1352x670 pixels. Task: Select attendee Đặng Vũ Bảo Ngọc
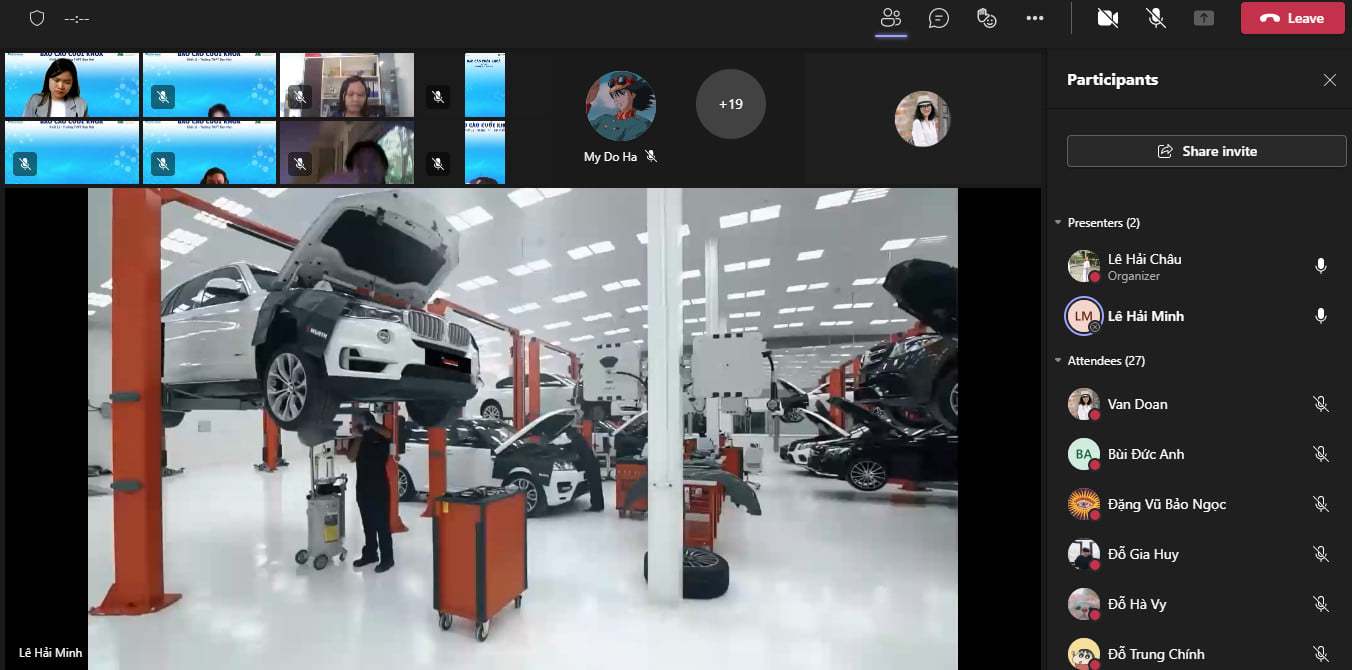1166,504
